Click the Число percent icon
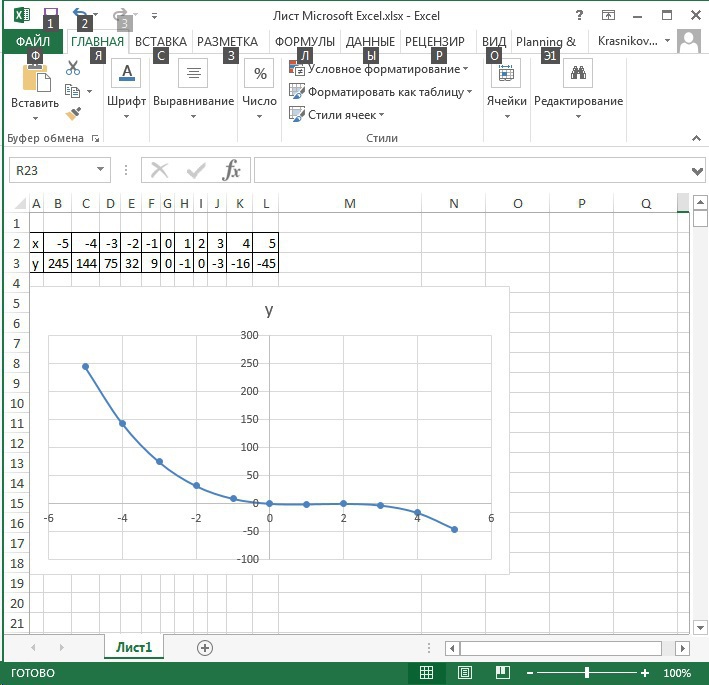Screen dimensions: 709x685 [260, 73]
